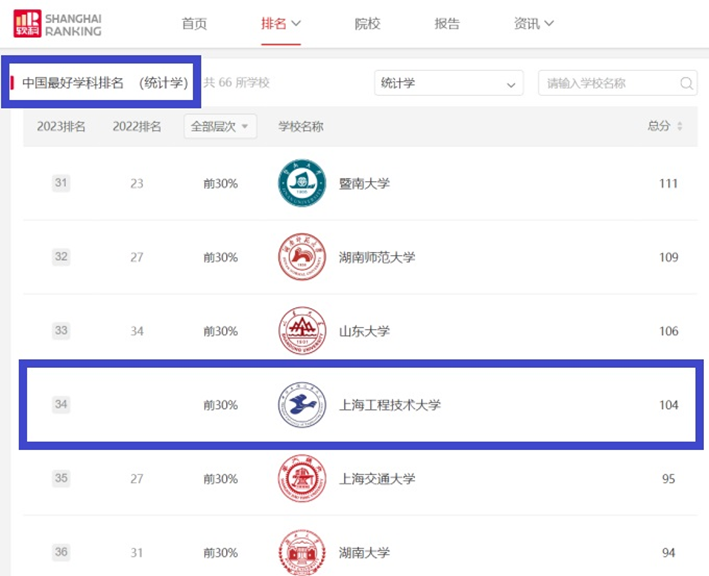Screen dimensions: 709x576
Task: Open the 暨南大学 school link
Action: pos(364,184)
